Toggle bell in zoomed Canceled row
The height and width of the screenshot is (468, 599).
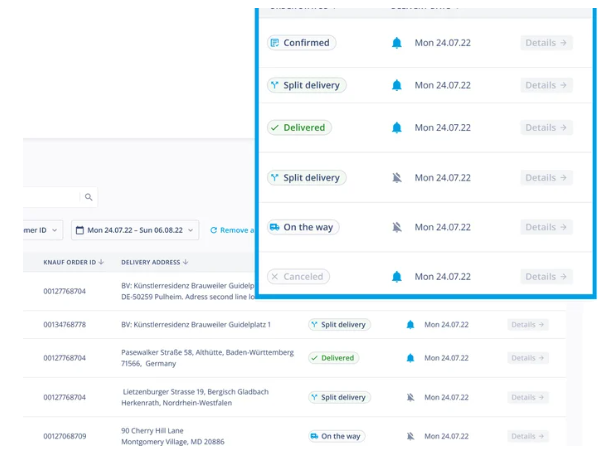pyautogui.click(x=397, y=277)
